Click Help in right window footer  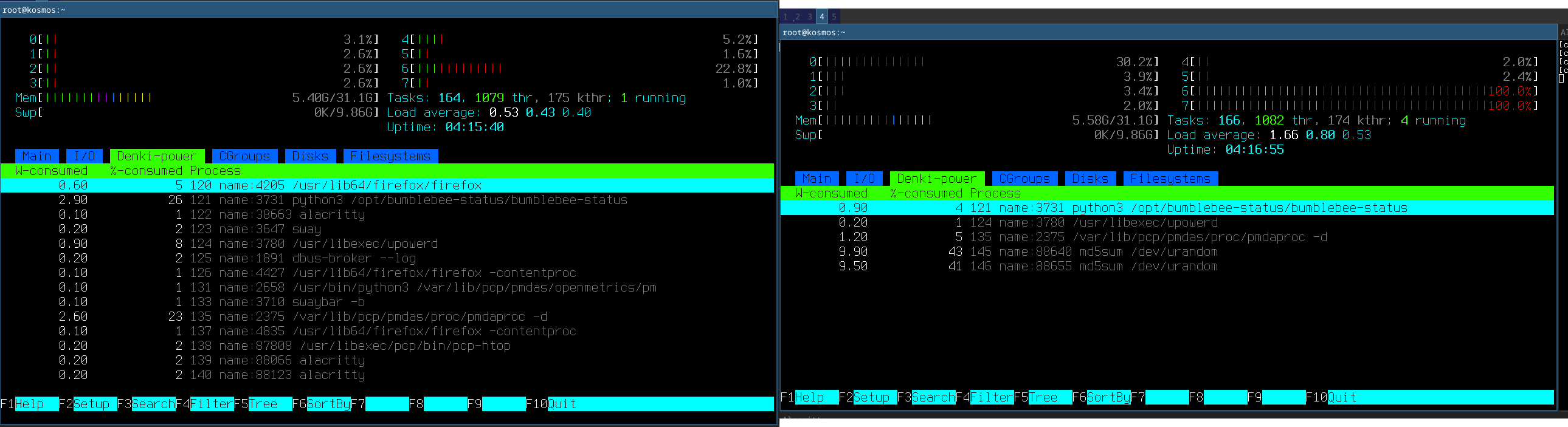pos(817,397)
